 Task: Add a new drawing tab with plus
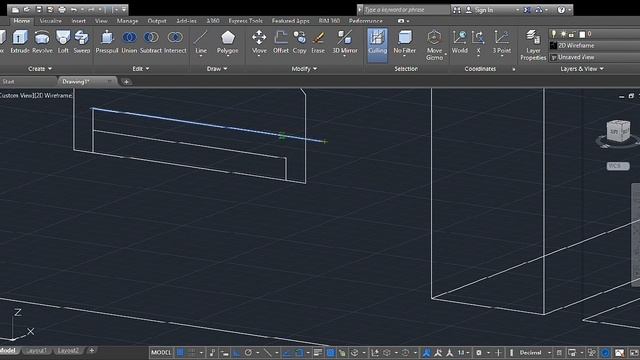pos(126,82)
